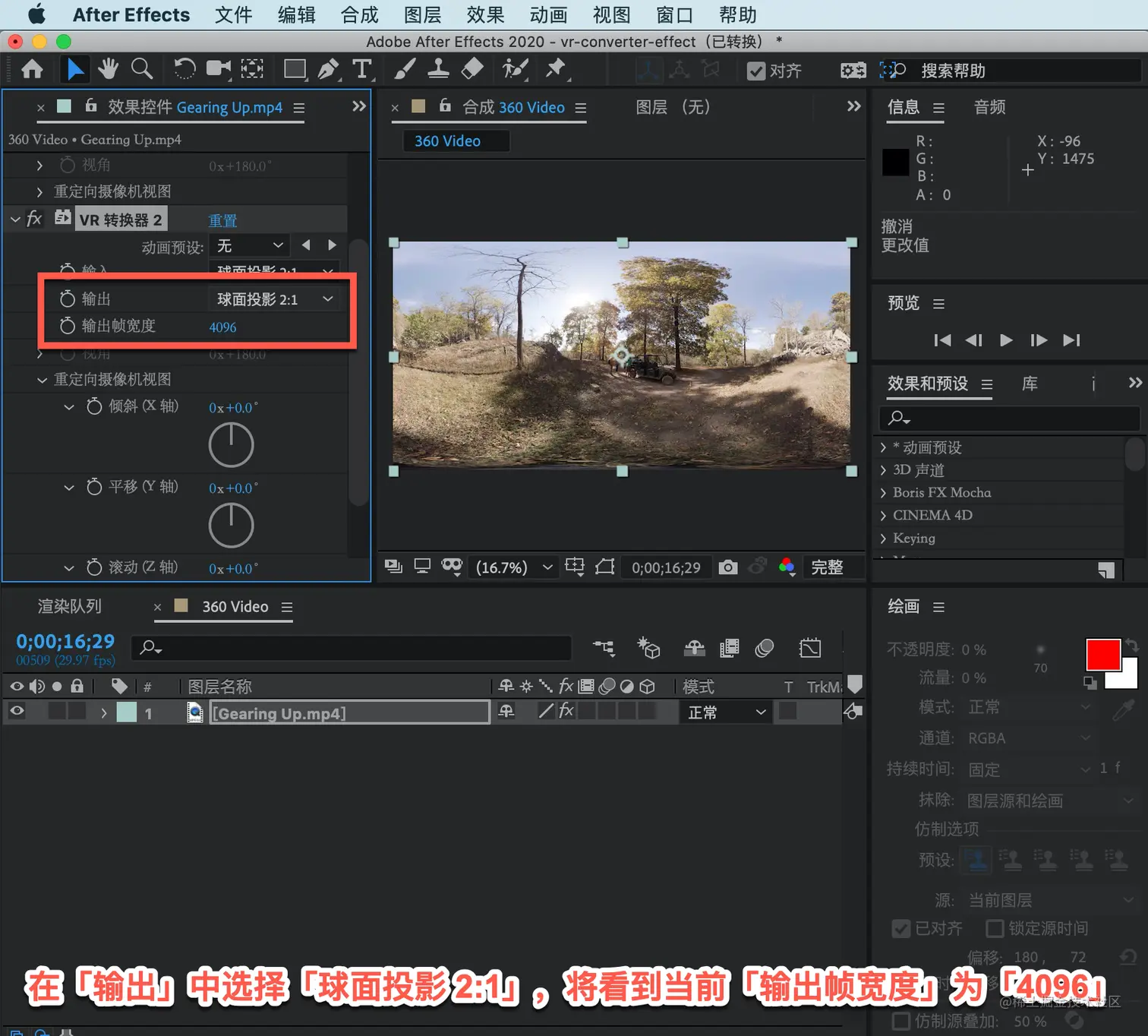This screenshot has width=1148, height=1036.
Task: Enable Motion Blur for timeline
Action: pyautogui.click(x=765, y=648)
